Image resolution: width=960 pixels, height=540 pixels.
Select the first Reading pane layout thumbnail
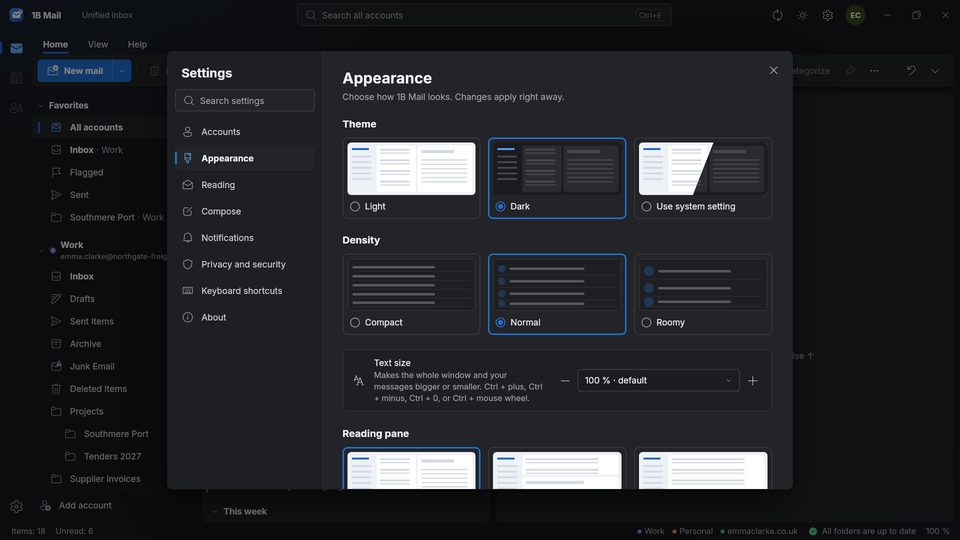pos(411,470)
